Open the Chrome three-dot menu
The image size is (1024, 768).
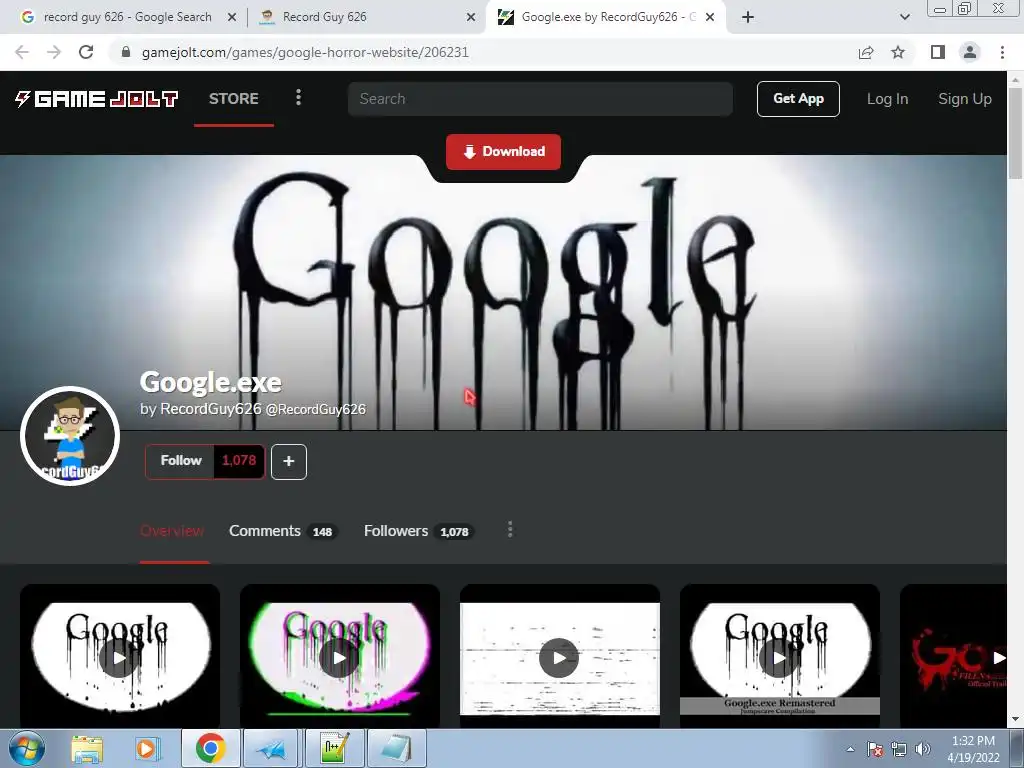1002,52
